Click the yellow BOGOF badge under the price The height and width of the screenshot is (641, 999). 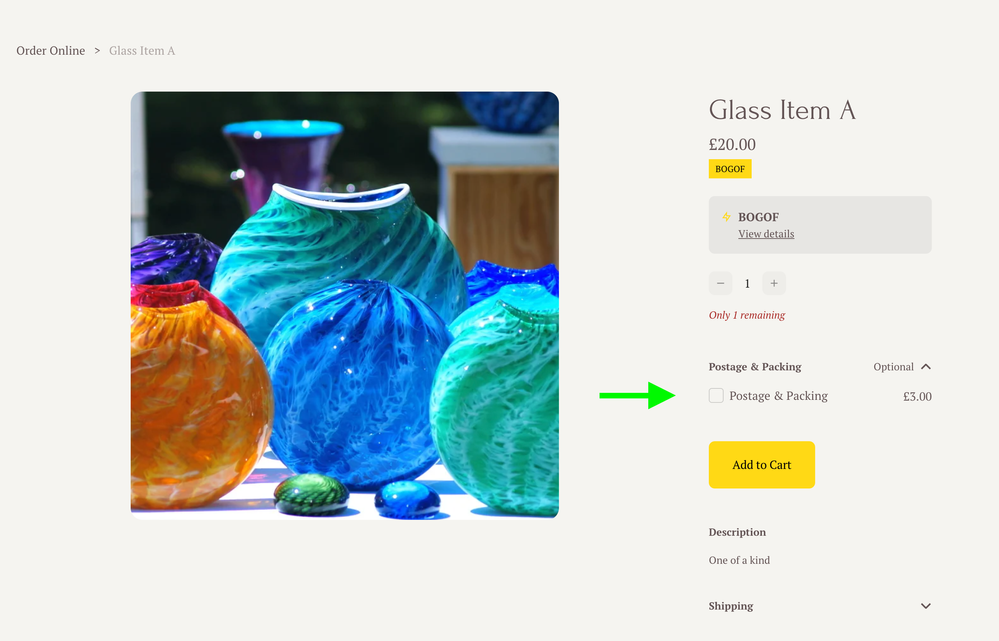[730, 169]
